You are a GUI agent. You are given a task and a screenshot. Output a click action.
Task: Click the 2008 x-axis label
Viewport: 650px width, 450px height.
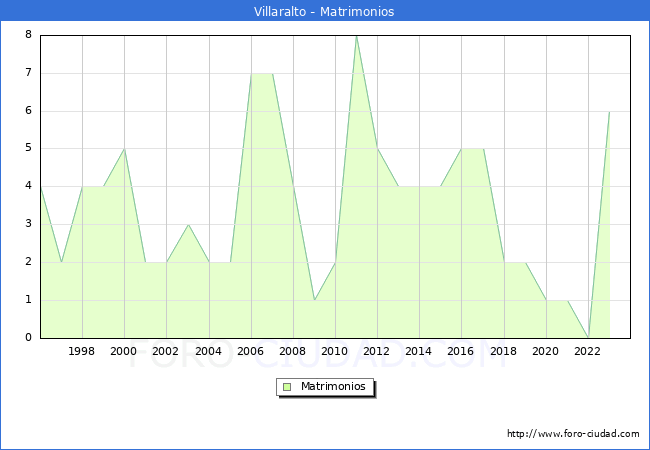(293, 351)
